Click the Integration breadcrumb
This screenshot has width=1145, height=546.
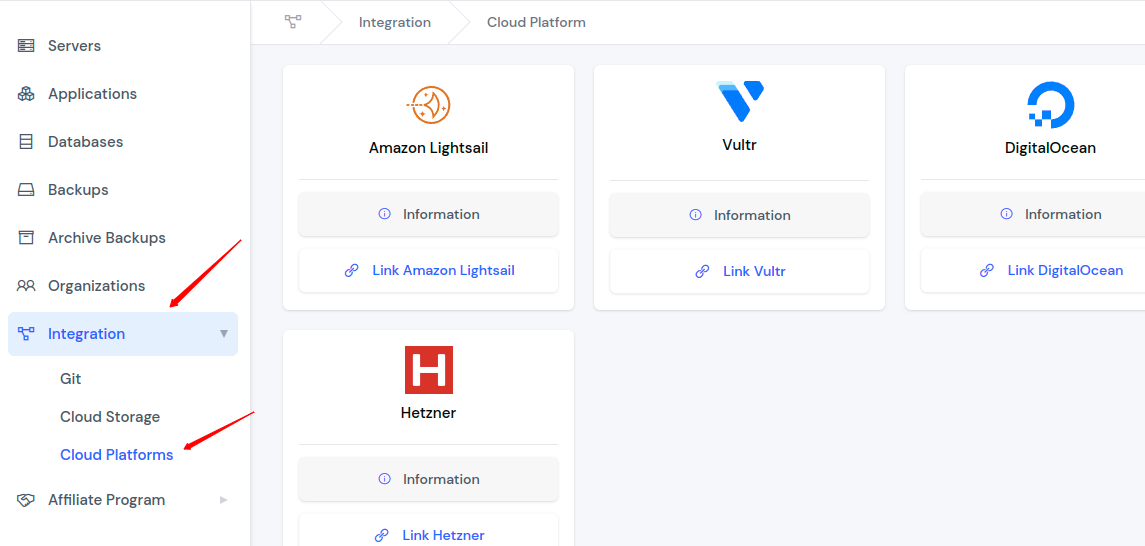pyautogui.click(x=394, y=23)
